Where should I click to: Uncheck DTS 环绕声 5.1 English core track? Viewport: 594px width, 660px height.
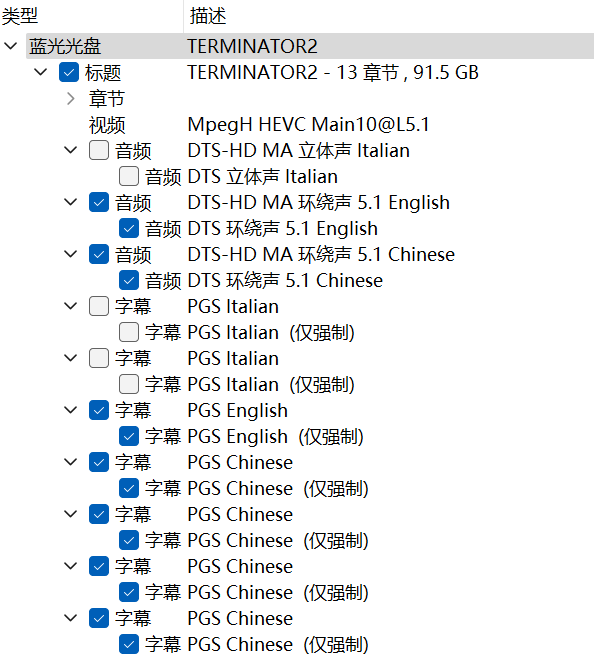tap(129, 228)
